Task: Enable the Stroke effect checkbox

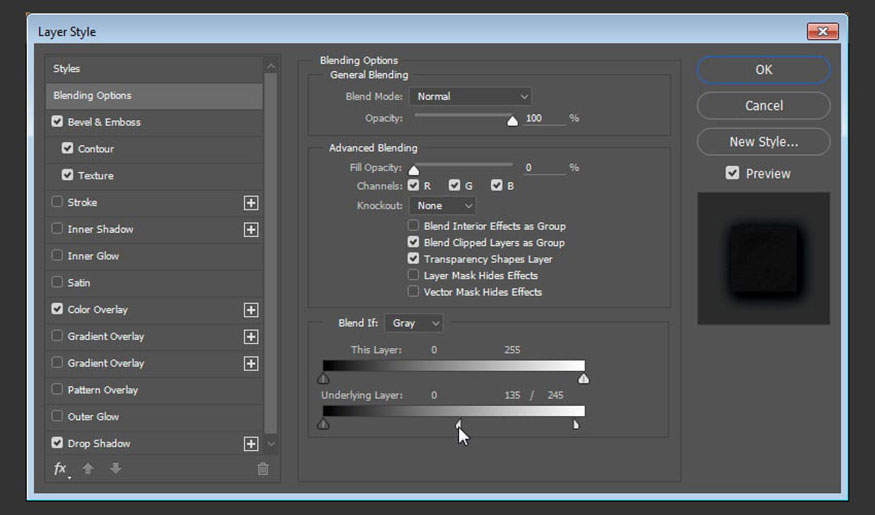Action: [x=57, y=201]
